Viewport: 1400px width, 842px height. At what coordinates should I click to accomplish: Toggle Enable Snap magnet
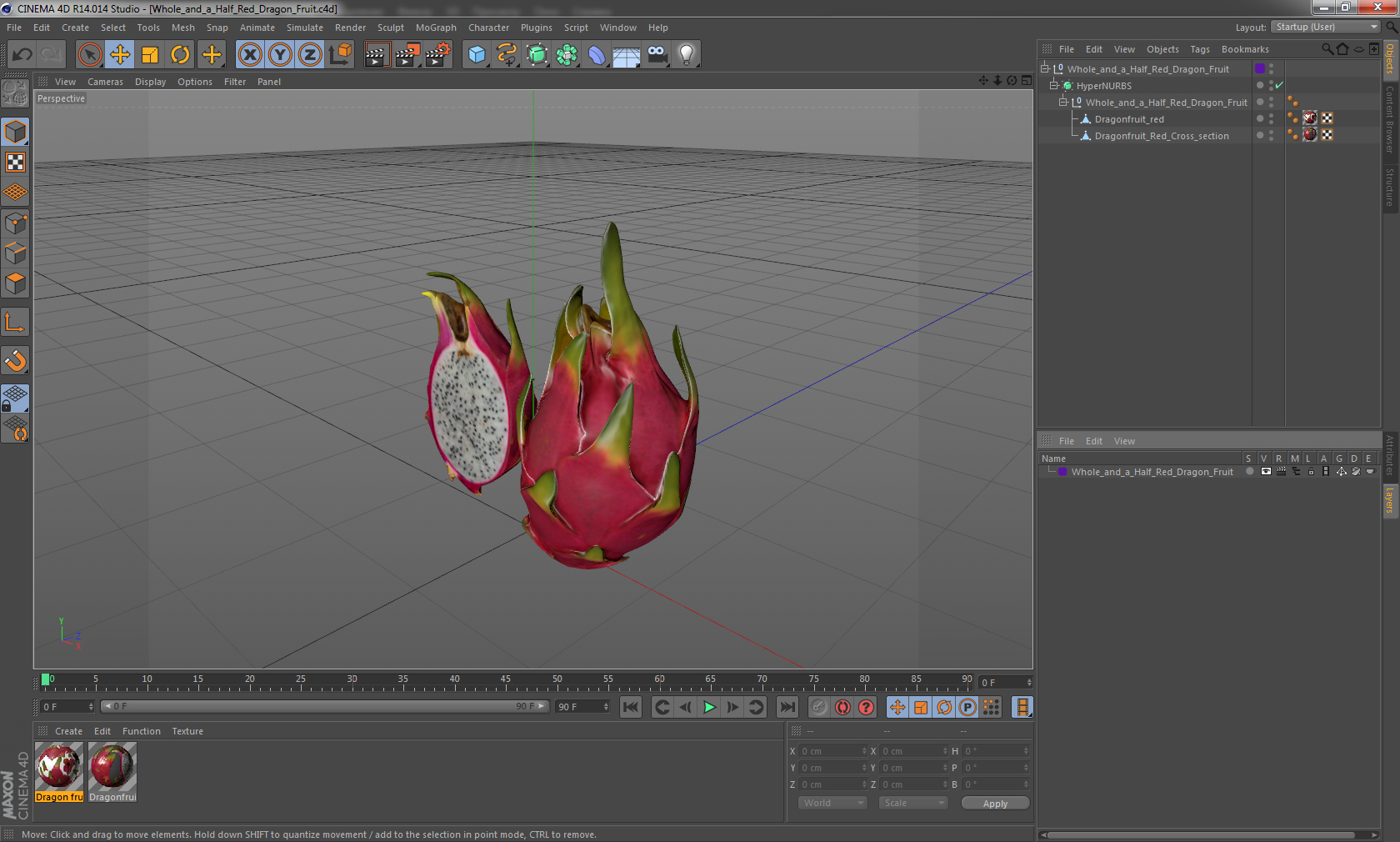tap(15, 360)
